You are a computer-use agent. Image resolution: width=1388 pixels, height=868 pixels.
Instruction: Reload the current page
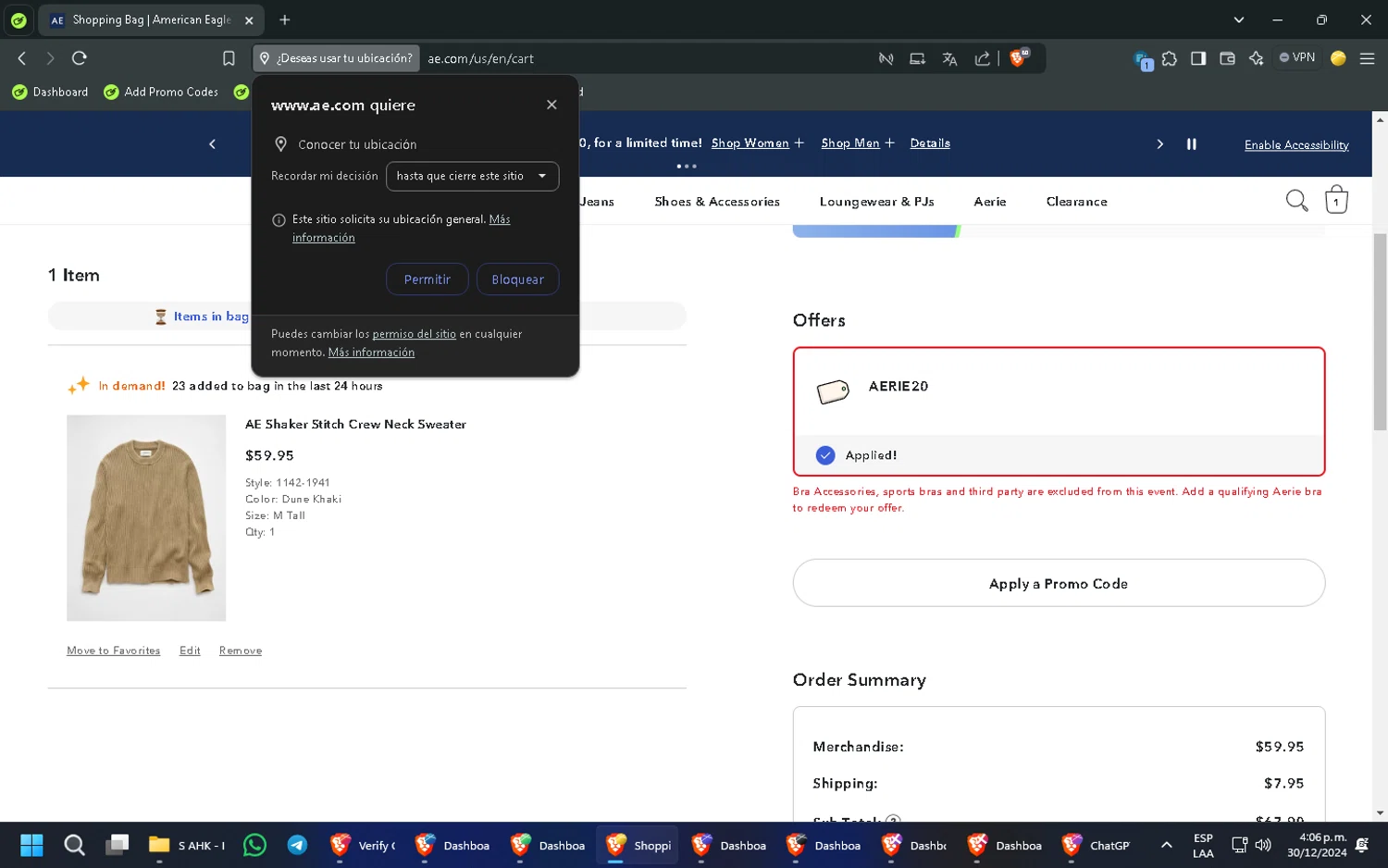80,58
